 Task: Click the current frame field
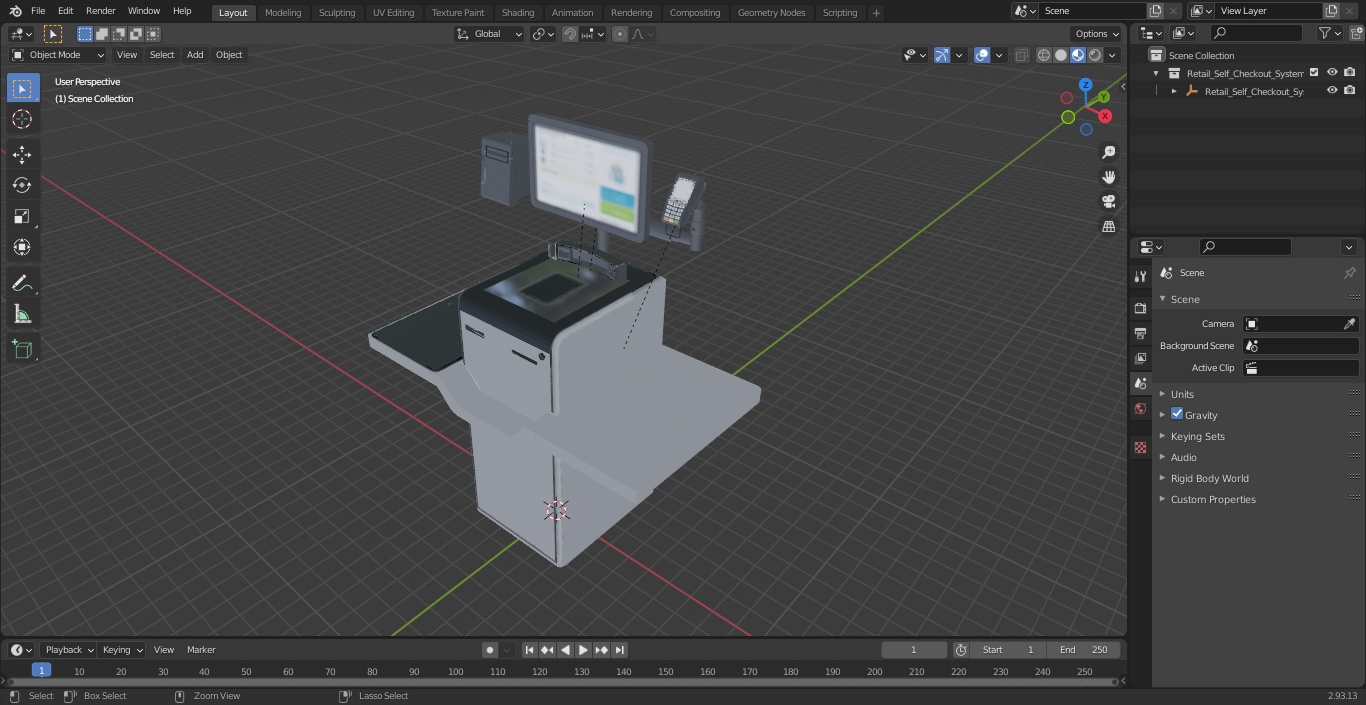coord(913,650)
